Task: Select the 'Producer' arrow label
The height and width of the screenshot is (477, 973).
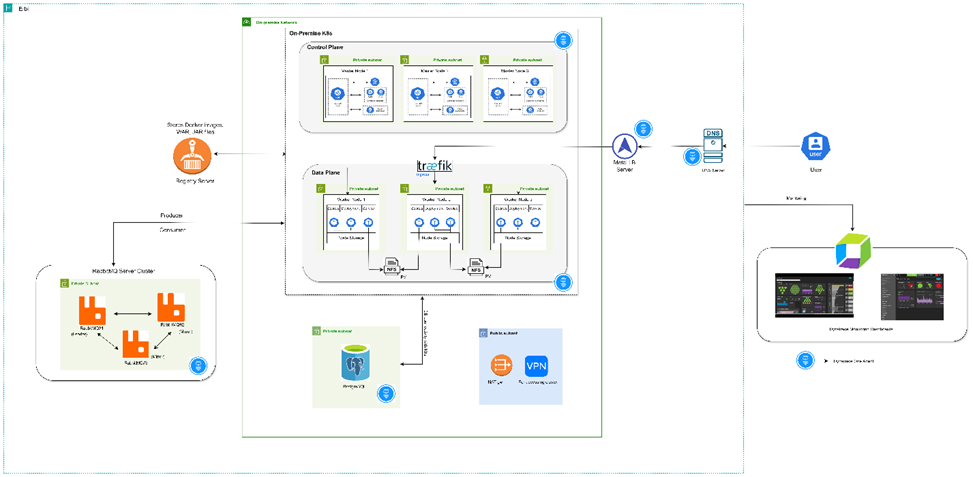Action: pyautogui.click(x=172, y=216)
